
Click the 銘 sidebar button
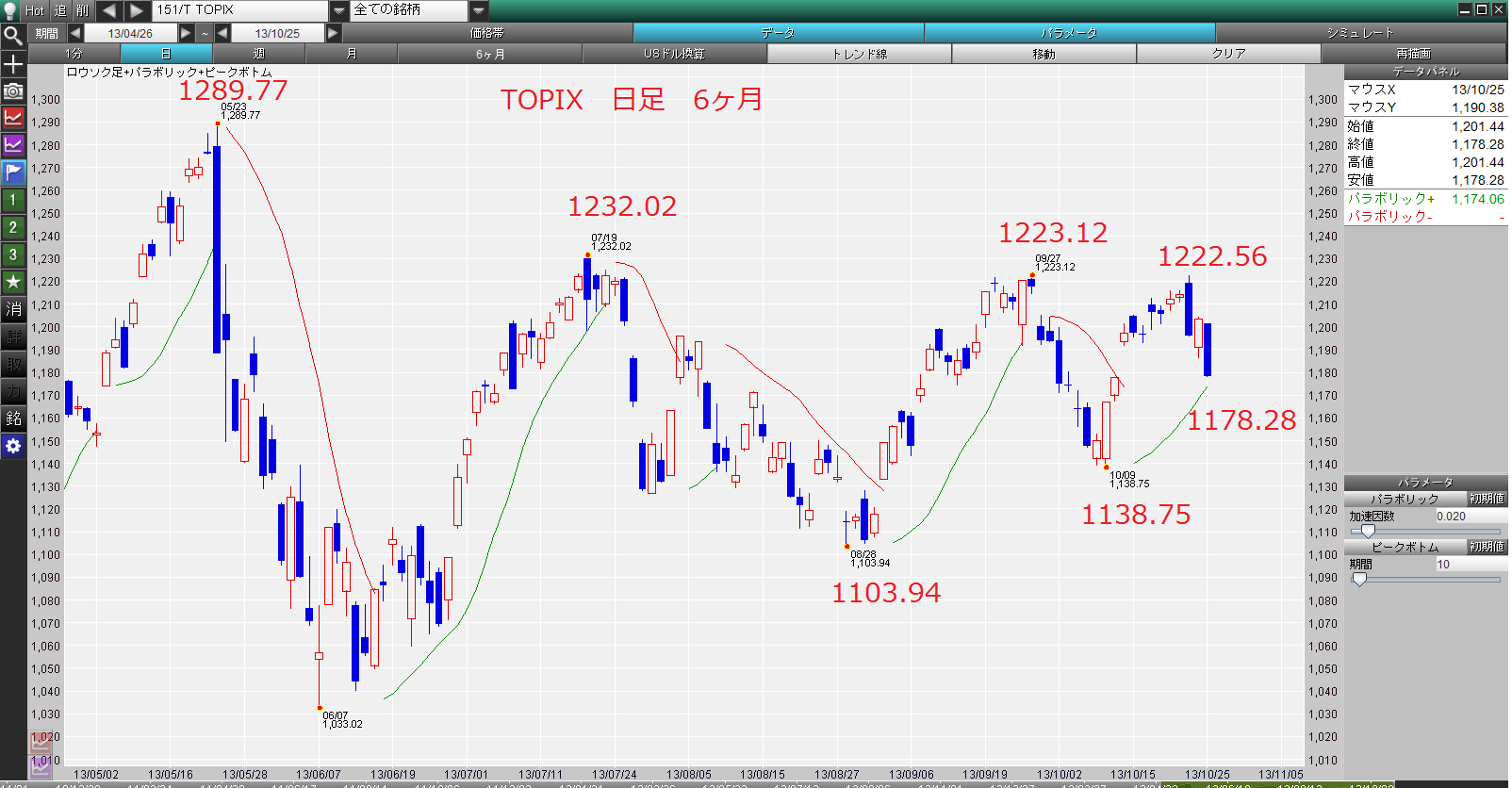point(13,419)
